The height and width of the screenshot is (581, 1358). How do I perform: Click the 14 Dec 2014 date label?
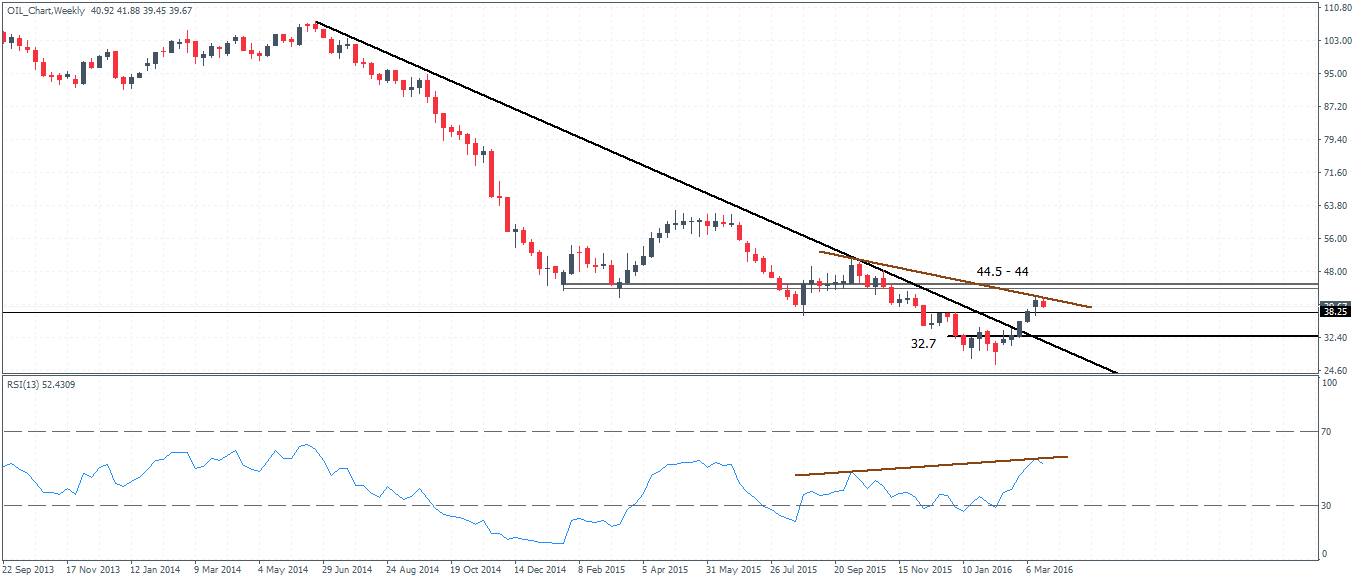pyautogui.click(x=541, y=569)
